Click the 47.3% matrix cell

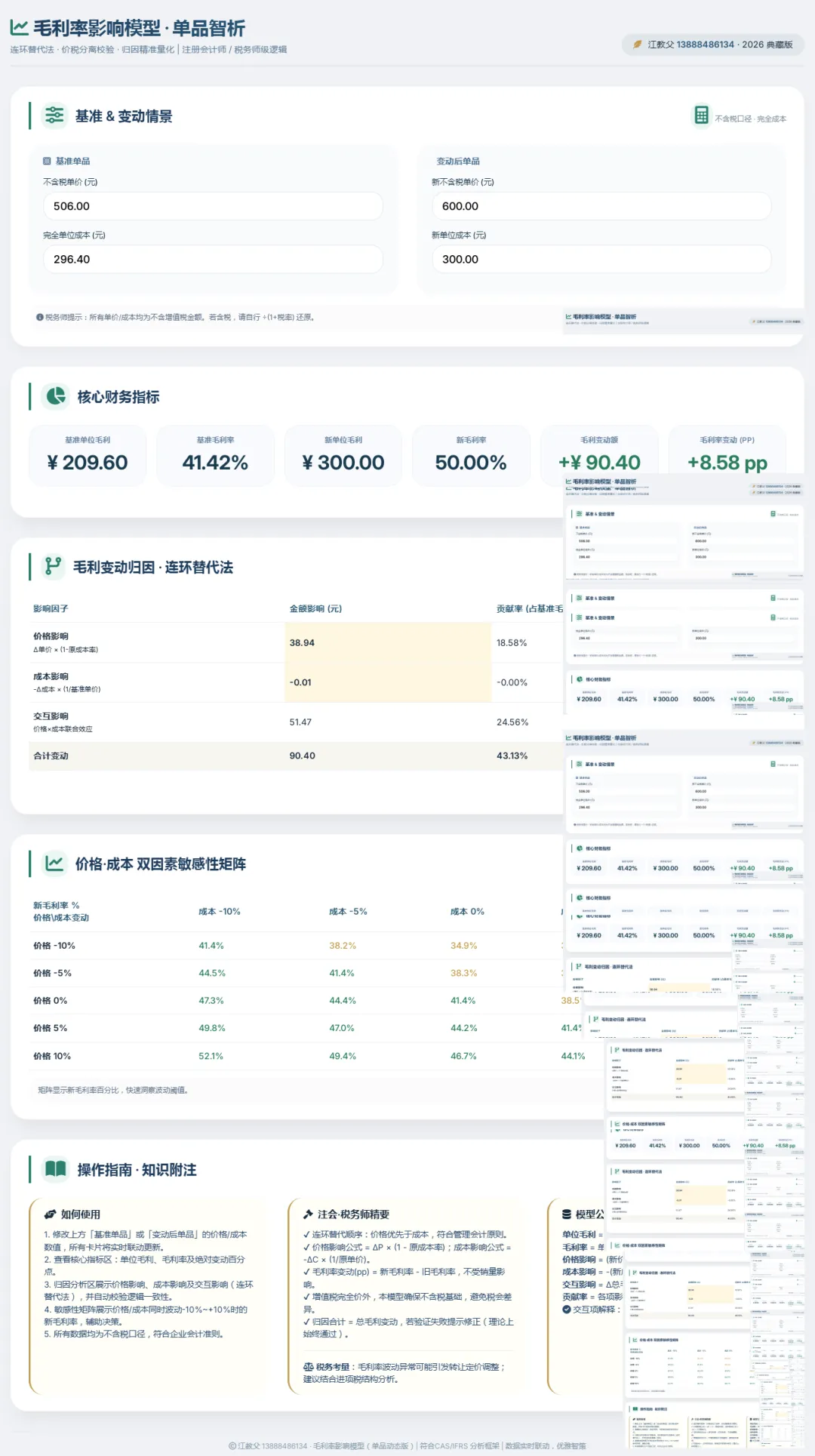pyautogui.click(x=211, y=1001)
